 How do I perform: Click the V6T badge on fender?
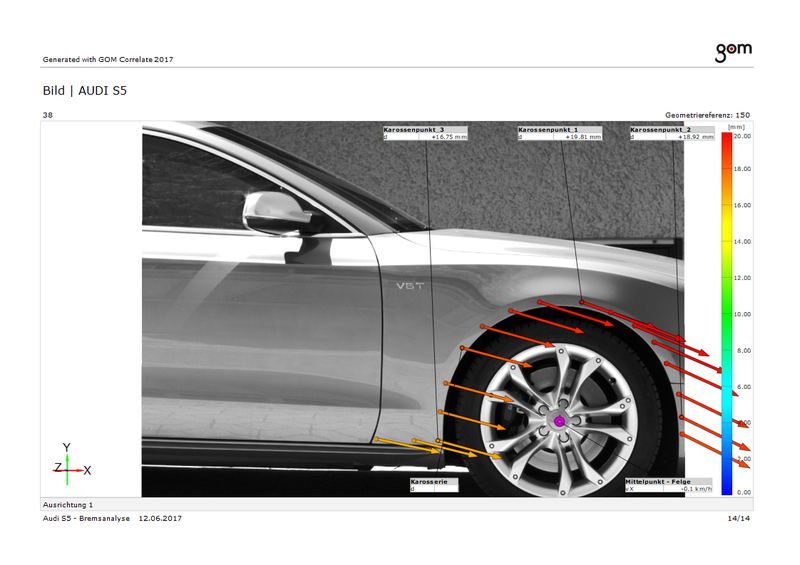411,286
